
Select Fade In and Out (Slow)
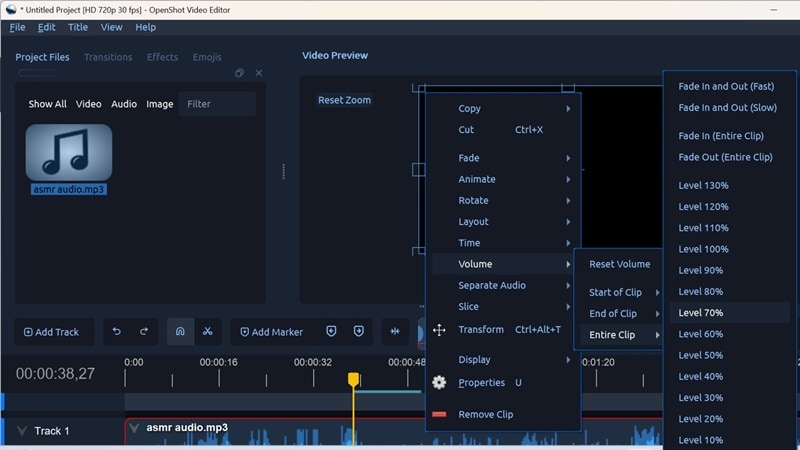(x=730, y=108)
